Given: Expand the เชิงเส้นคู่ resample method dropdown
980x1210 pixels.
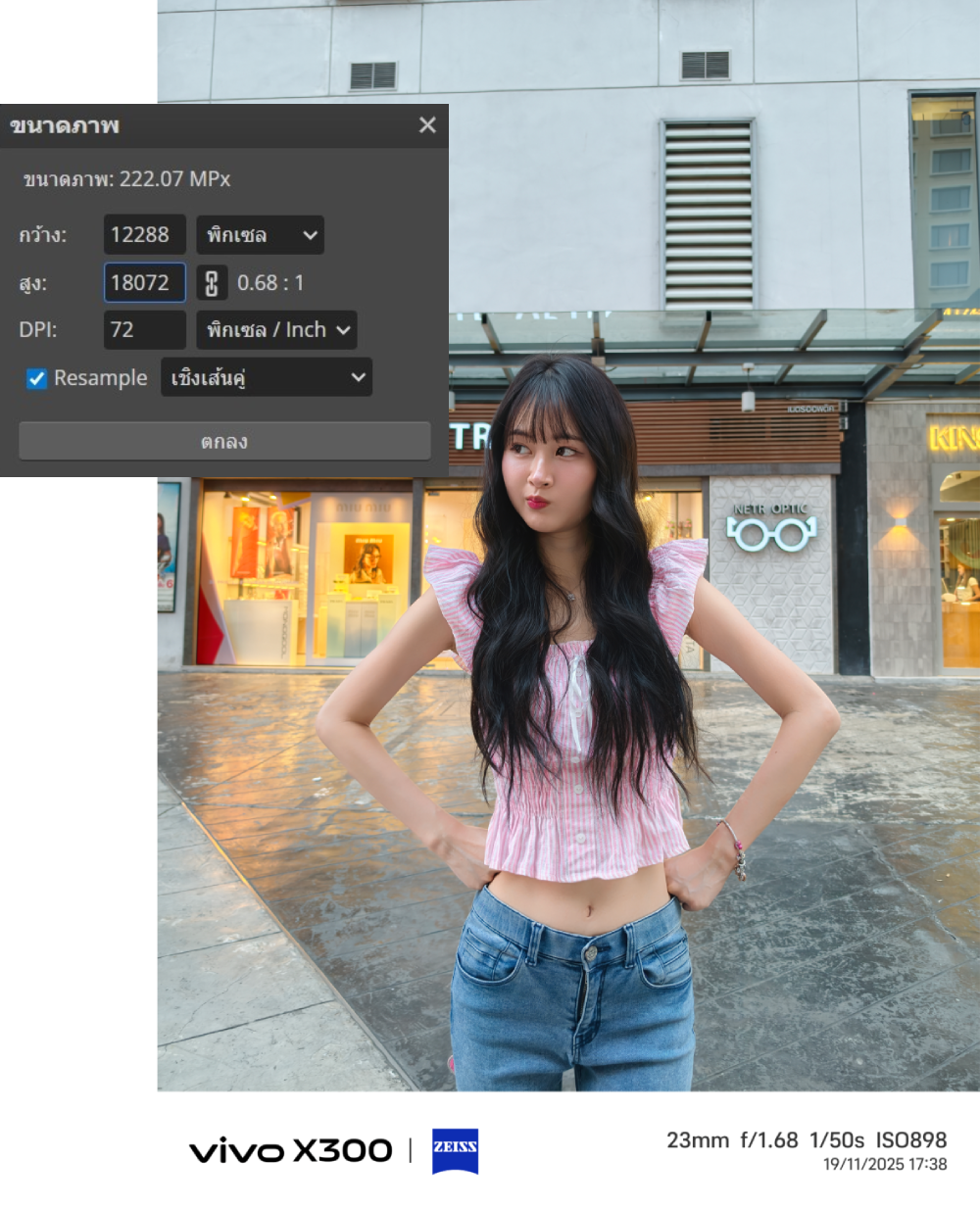Looking at the screenshot, I should coord(266,377).
